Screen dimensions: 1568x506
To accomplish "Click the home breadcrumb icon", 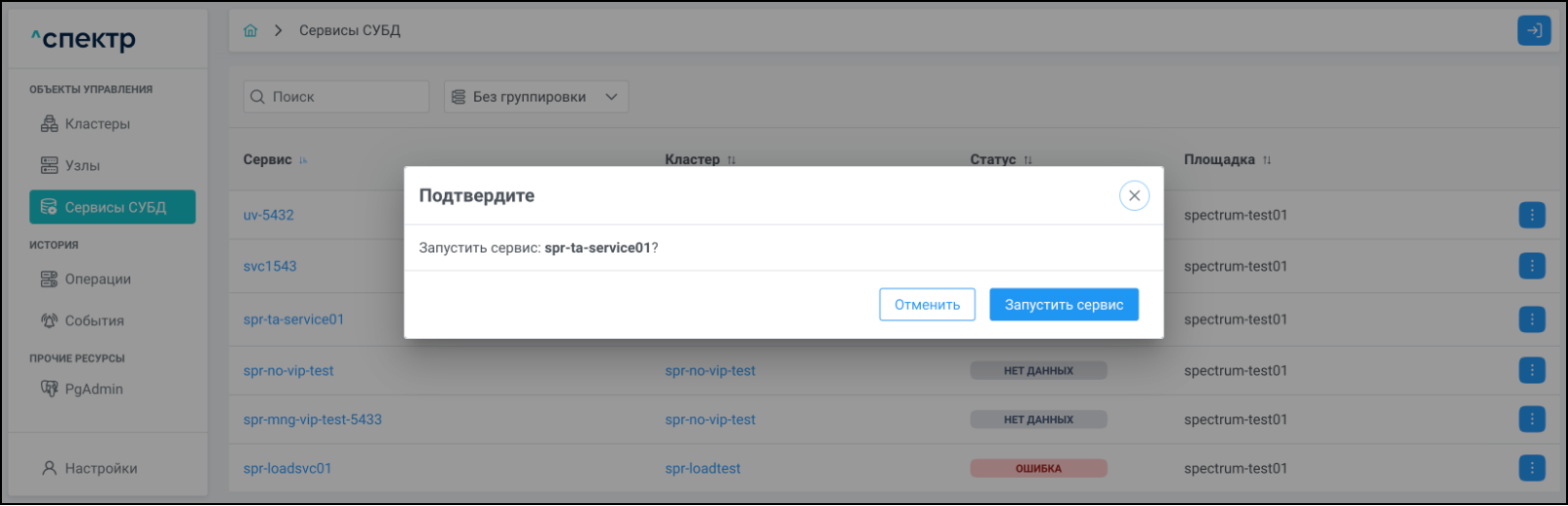I will [250, 30].
